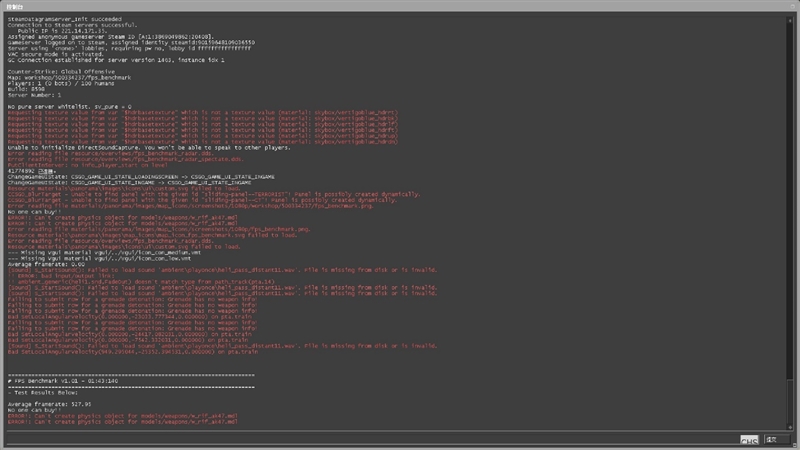Viewport: 800px width, 450px height.
Task: Click the 'Average framerate: 527.95' result line
Action: coord(50,403)
